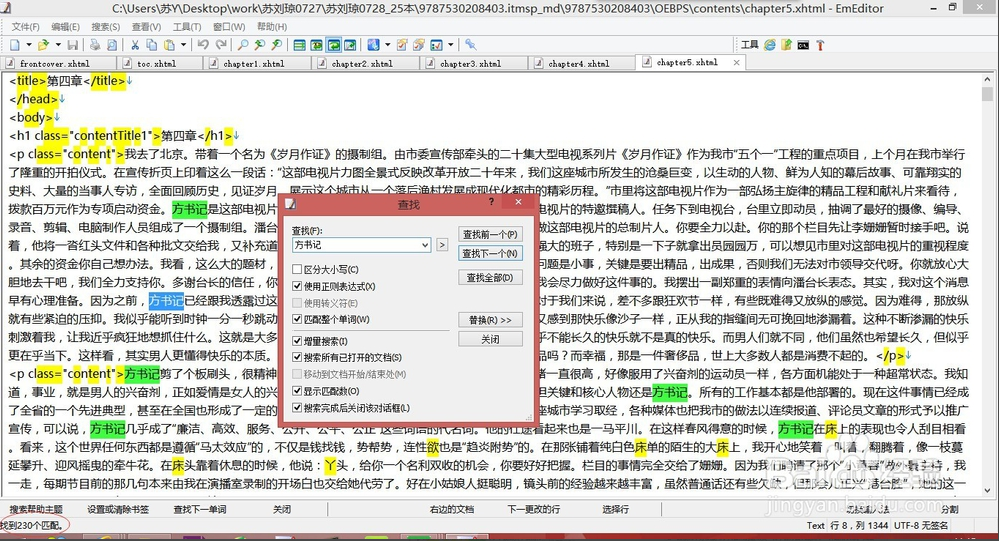
Task: Open dropdown arrow next to Open file
Action: point(57,45)
